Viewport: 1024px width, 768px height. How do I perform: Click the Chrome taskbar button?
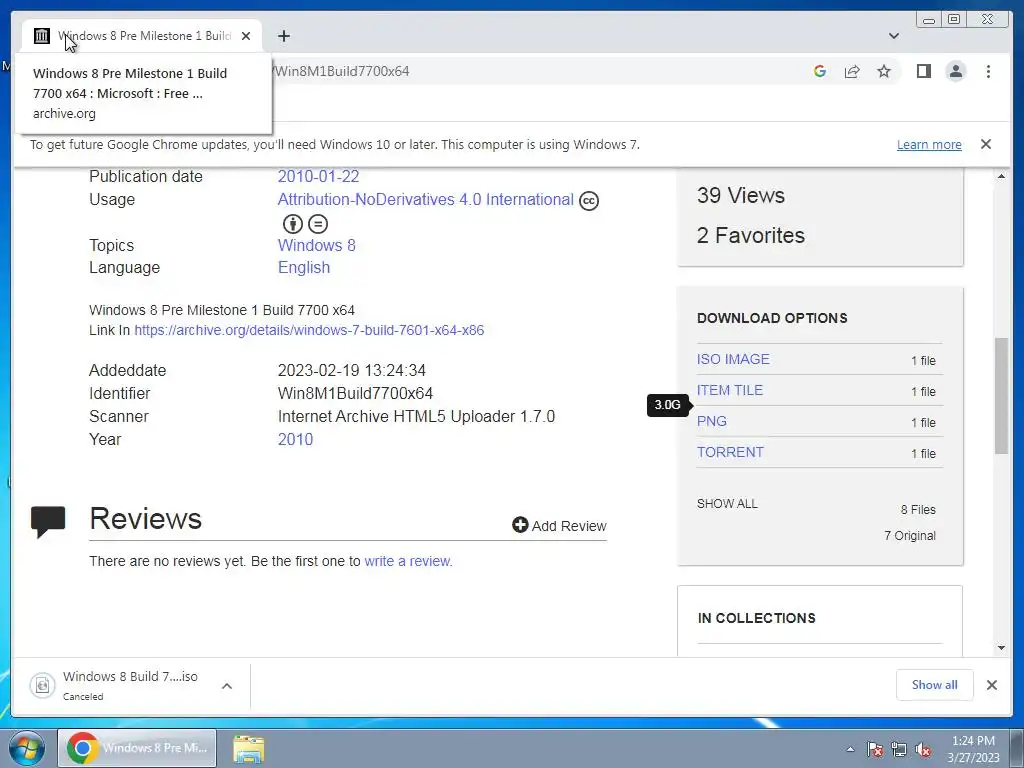pos(137,748)
